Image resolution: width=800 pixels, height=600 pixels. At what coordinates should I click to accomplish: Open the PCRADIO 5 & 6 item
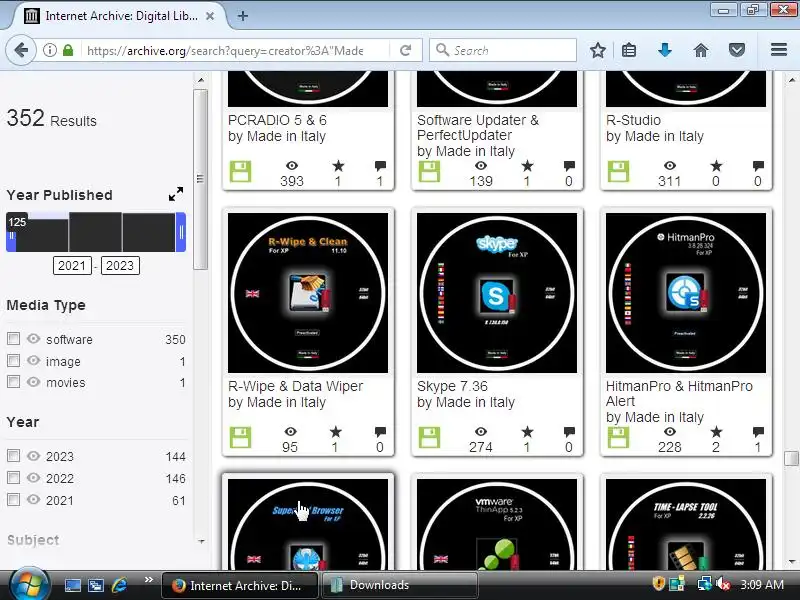click(x=277, y=120)
